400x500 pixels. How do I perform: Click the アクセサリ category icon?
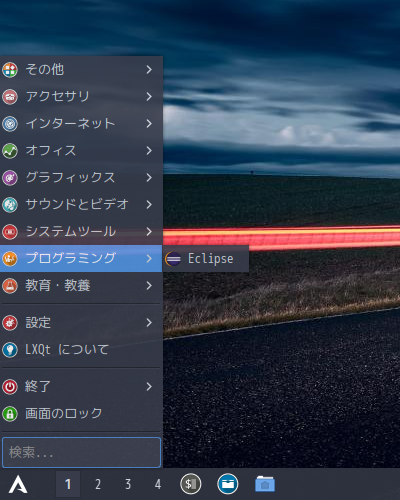point(10,97)
